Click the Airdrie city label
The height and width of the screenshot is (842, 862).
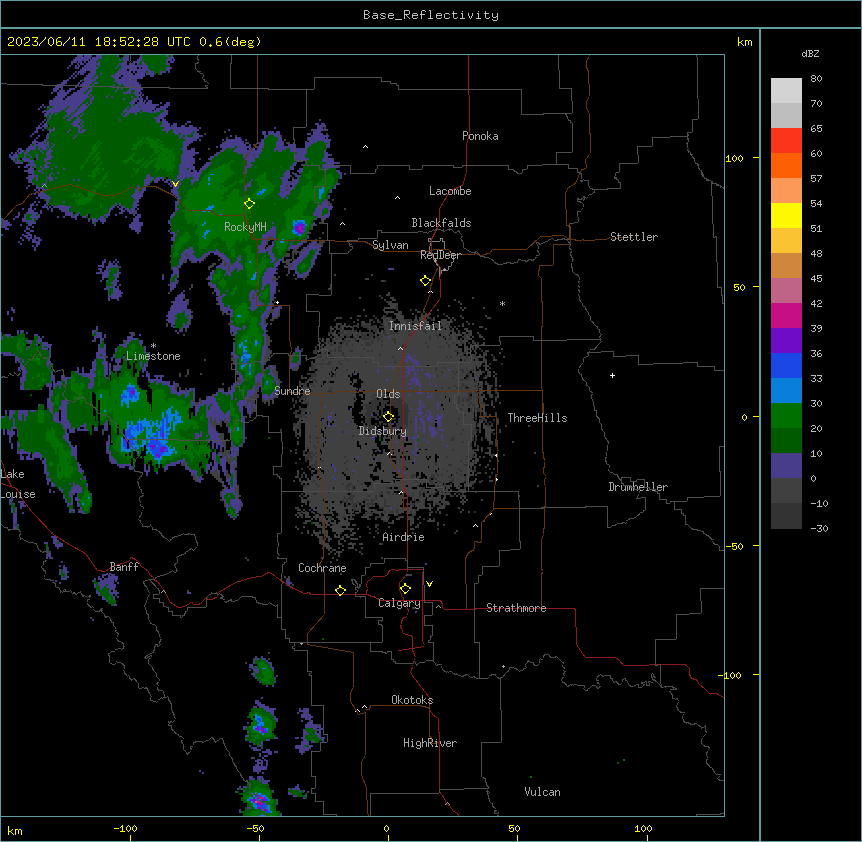(x=404, y=537)
